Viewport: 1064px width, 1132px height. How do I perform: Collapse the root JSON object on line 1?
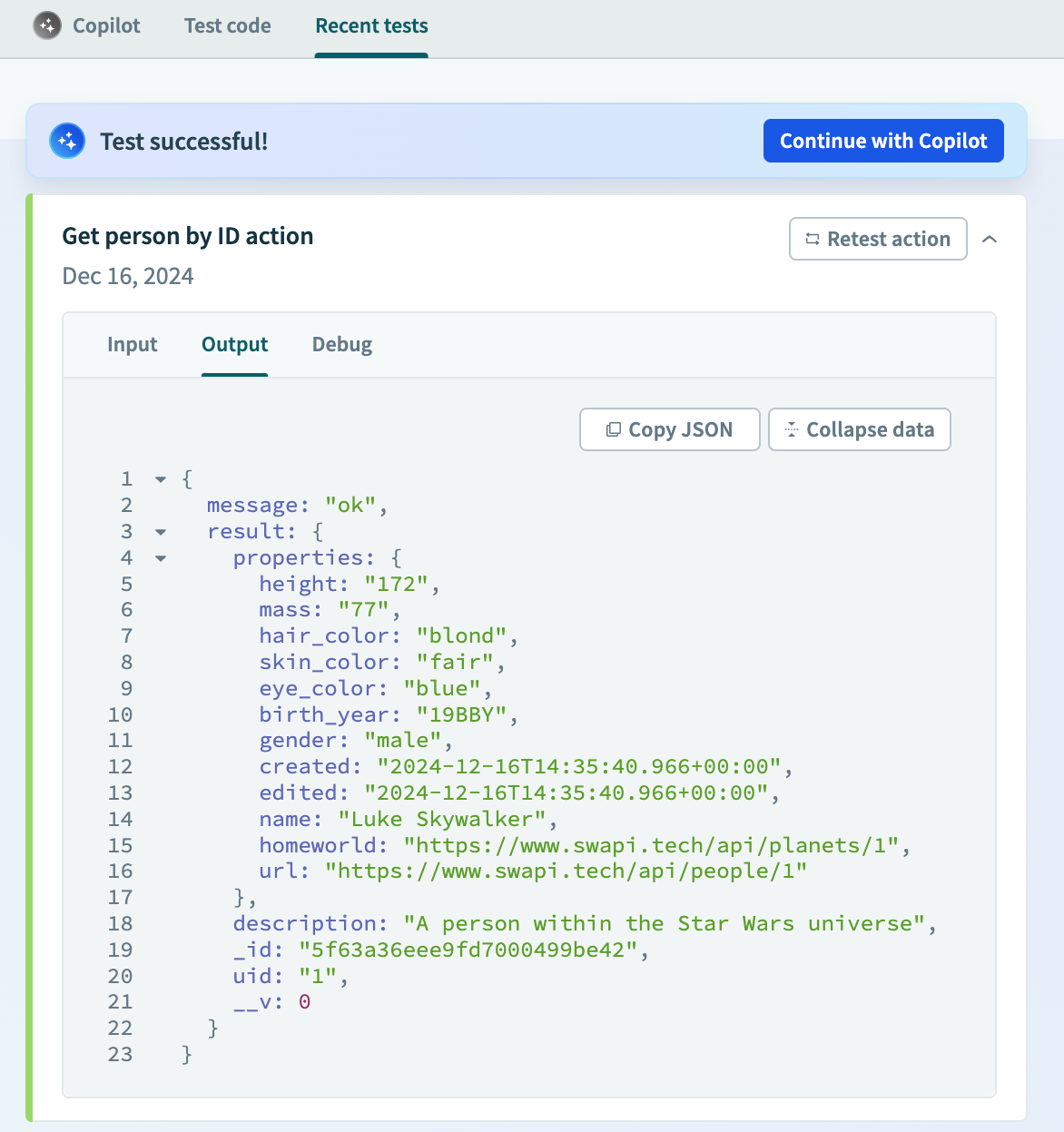[160, 478]
